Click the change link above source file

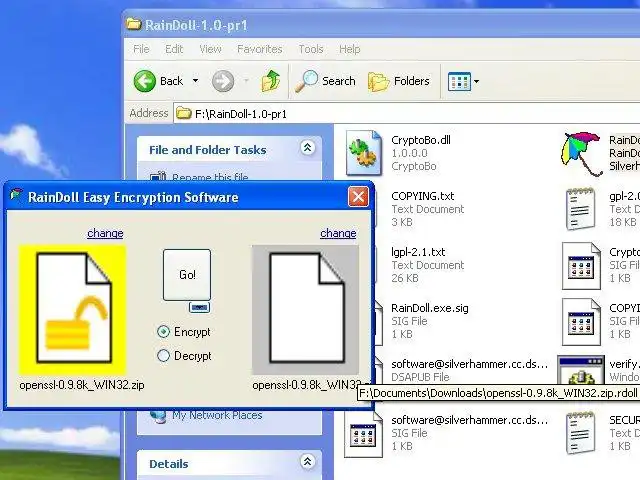point(105,233)
